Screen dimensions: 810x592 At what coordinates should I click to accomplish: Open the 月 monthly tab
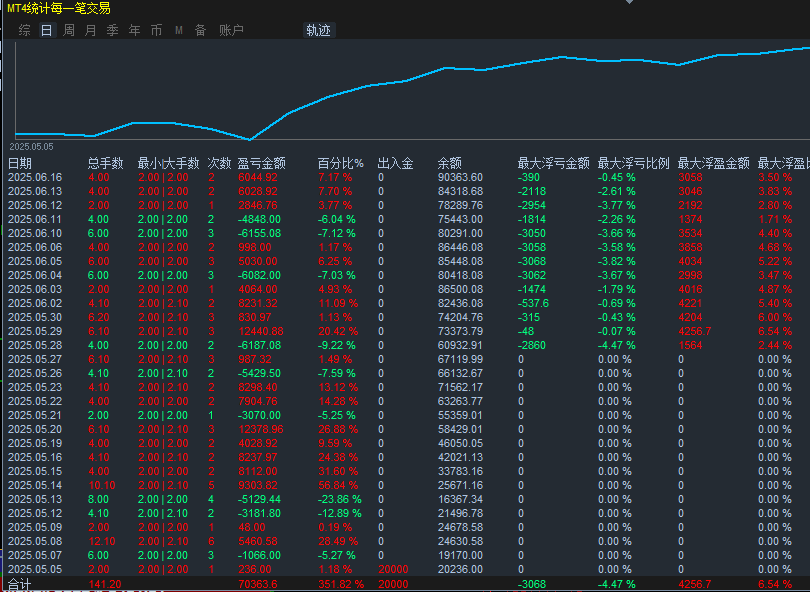point(90,30)
